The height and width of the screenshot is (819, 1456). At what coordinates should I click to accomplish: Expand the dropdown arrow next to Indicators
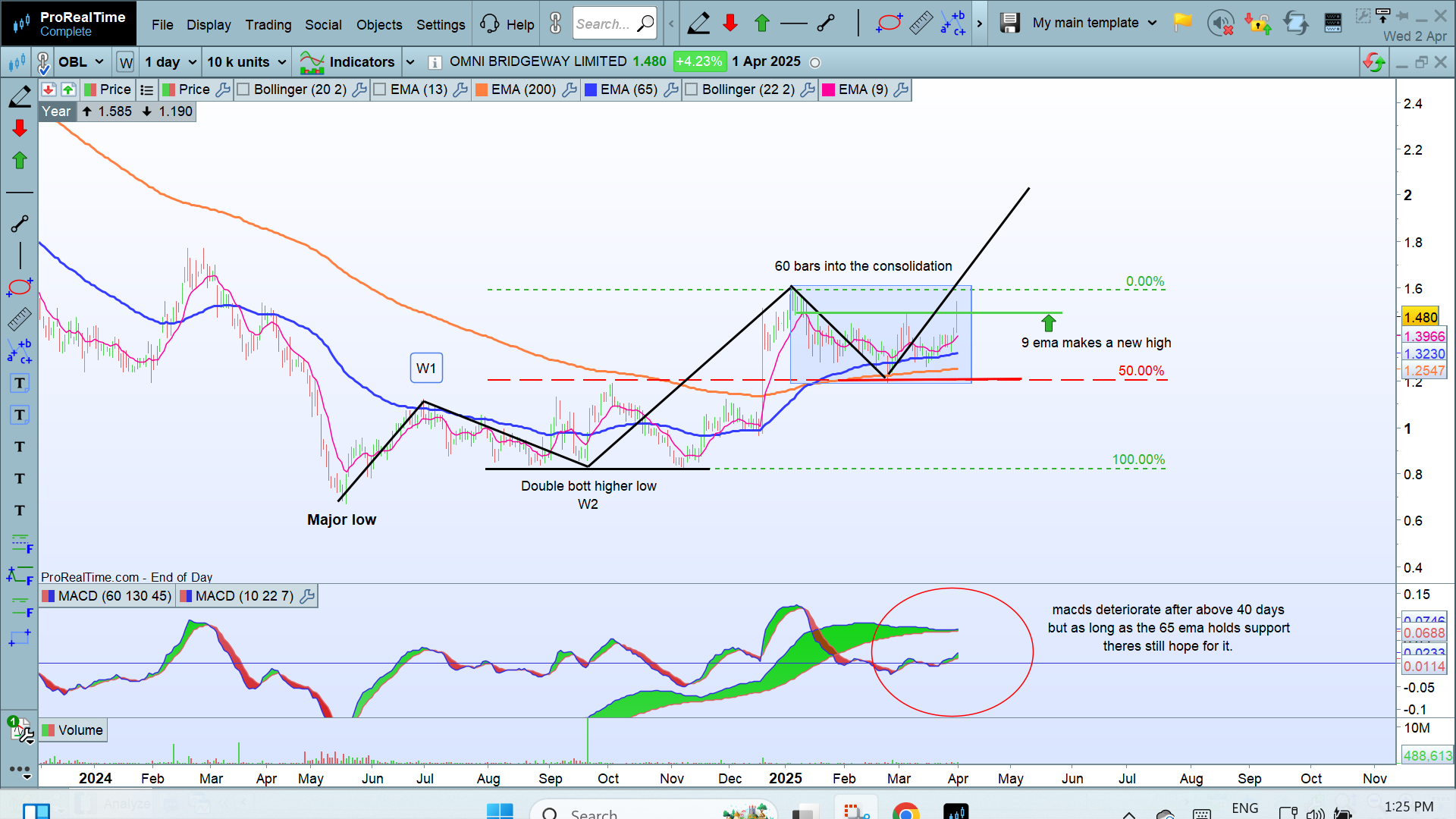(x=410, y=62)
